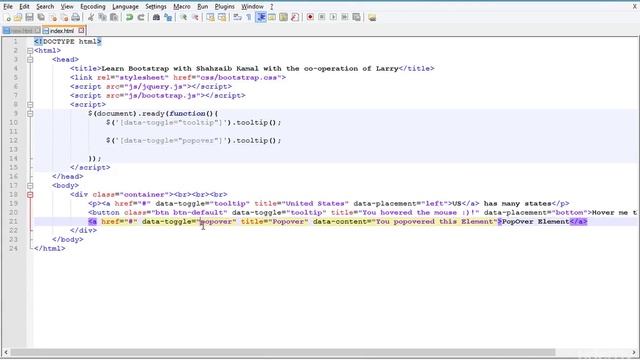Click the Close document toolbar icon
The image size is (640, 360).
(x=53, y=18)
